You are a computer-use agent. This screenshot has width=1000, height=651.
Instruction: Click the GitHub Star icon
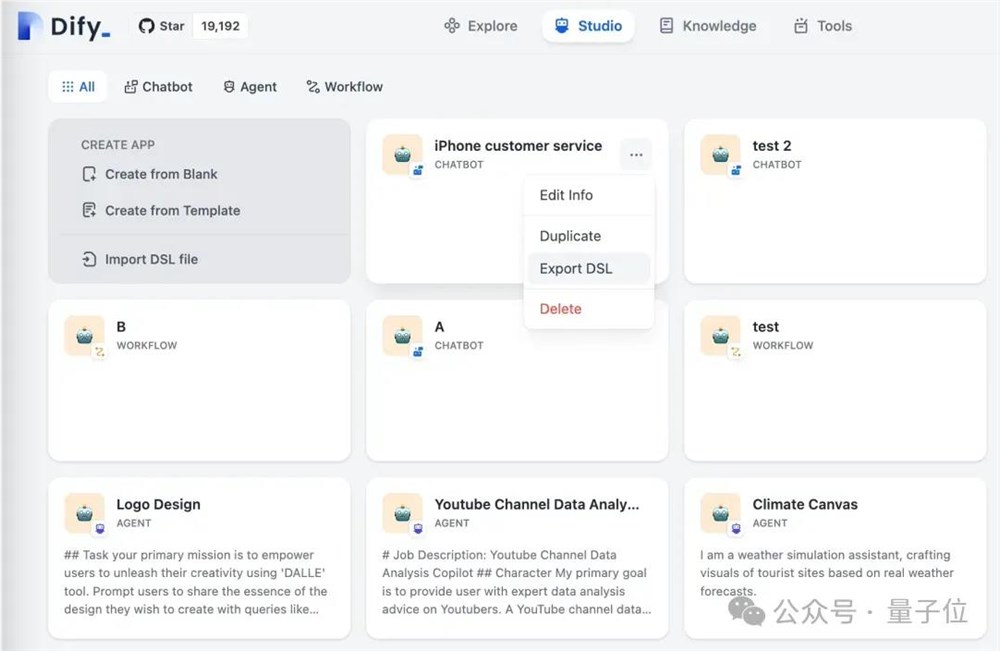click(147, 26)
